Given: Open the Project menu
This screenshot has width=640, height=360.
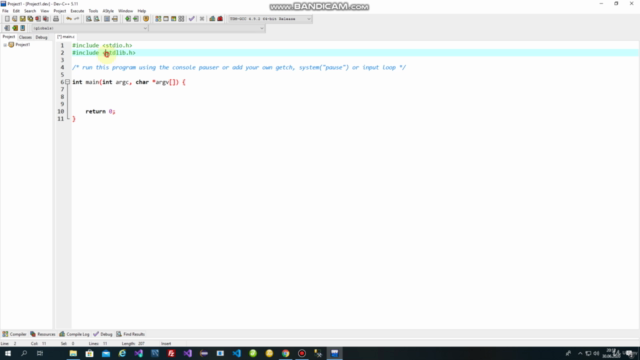Looking at the screenshot, I should 60,11.
